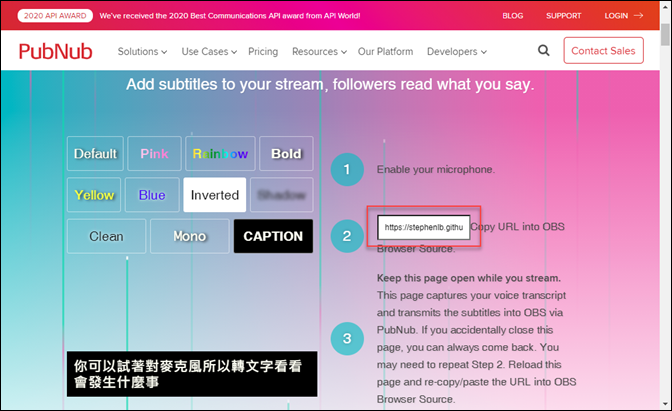Click the 2020 API AWARD badge
672x411 pixels.
point(55,15)
